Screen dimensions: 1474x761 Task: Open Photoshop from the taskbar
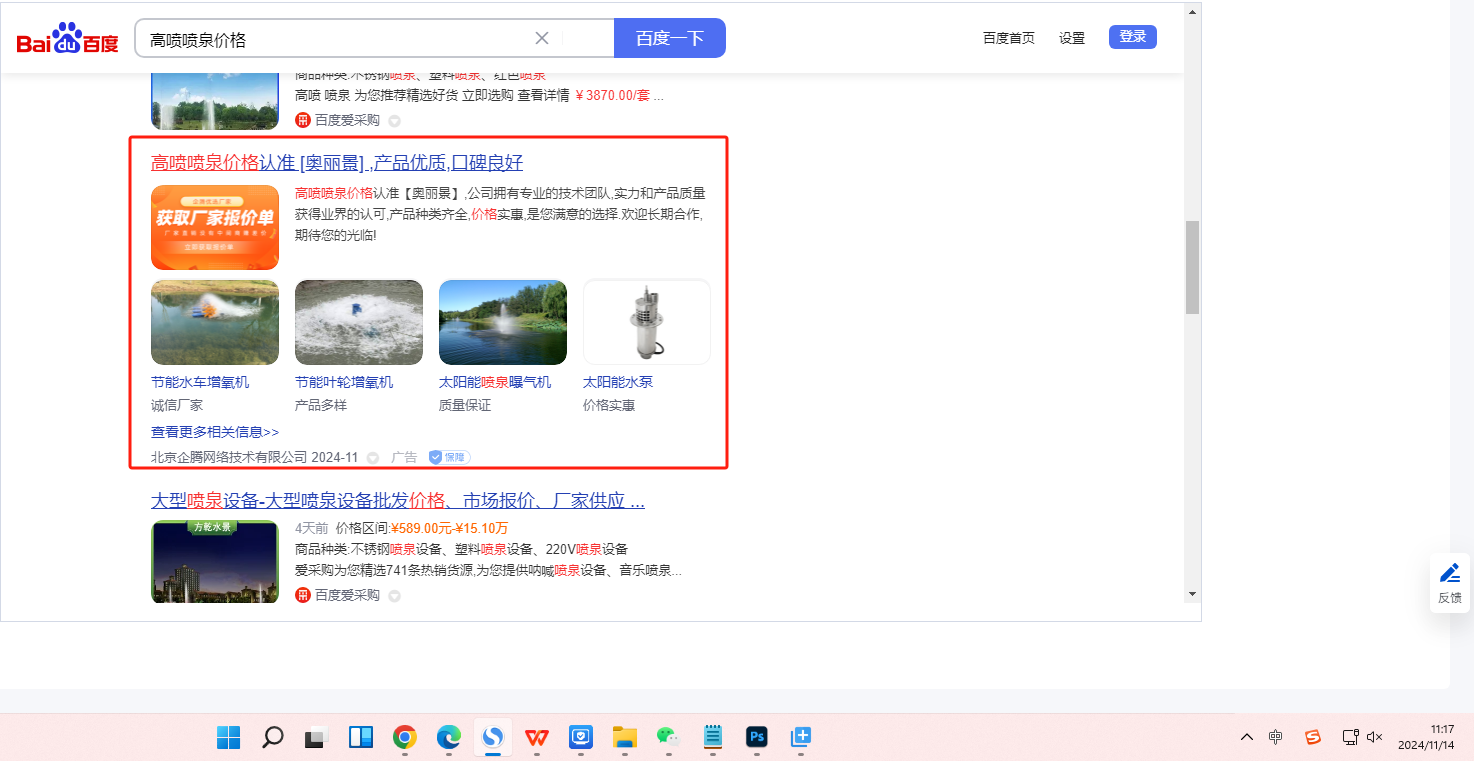(x=757, y=738)
